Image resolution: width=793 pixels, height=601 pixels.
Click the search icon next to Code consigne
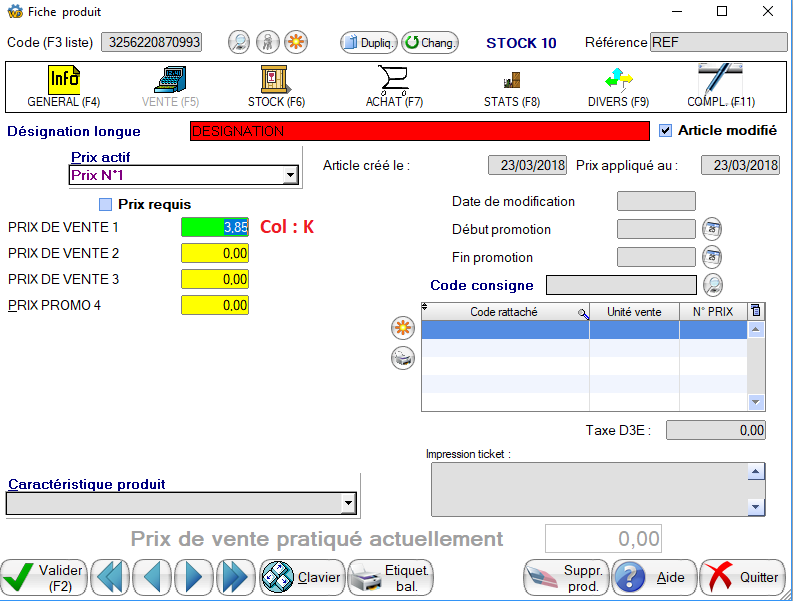[712, 285]
